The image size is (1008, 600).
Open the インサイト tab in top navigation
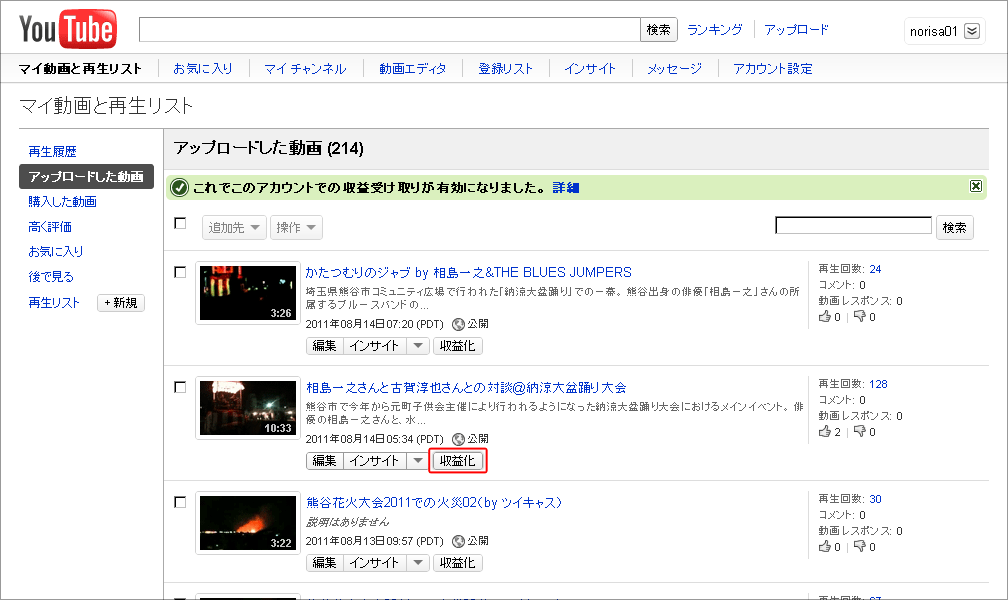(590, 68)
